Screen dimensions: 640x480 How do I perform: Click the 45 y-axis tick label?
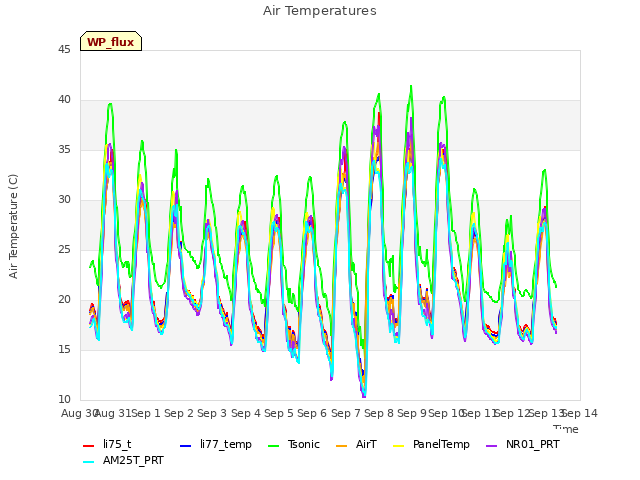pos(64,50)
